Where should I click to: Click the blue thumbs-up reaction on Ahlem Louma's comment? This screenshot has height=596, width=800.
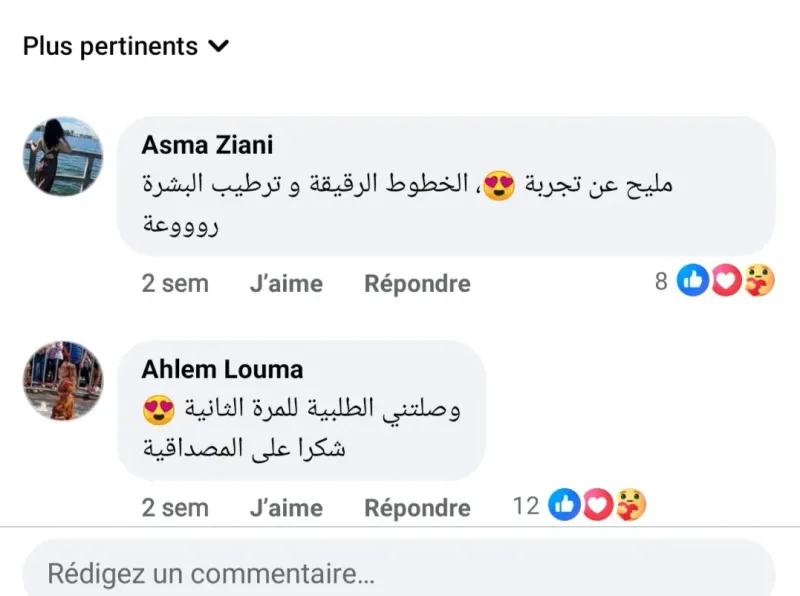pos(565,506)
